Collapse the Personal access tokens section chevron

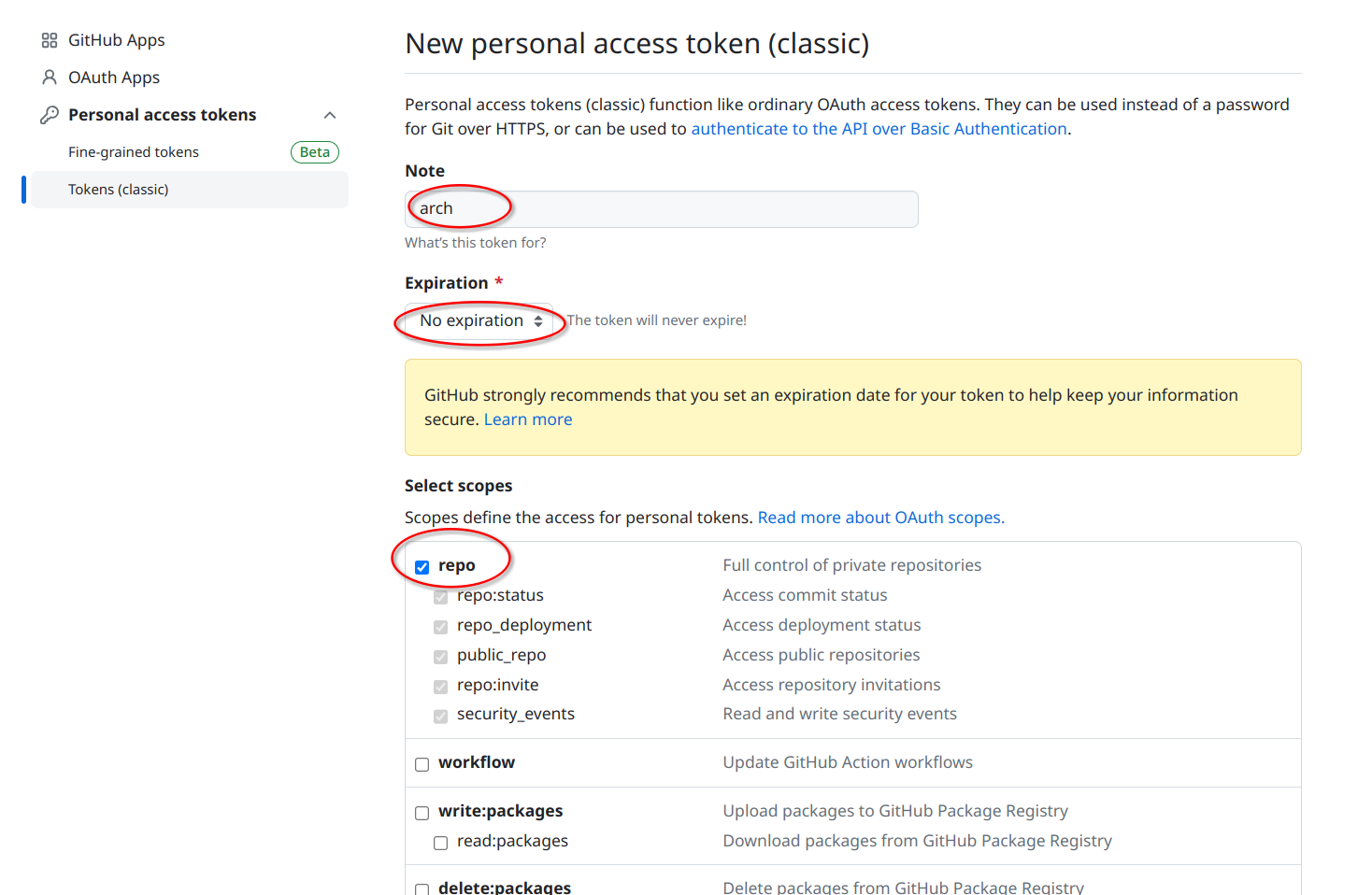(x=330, y=115)
